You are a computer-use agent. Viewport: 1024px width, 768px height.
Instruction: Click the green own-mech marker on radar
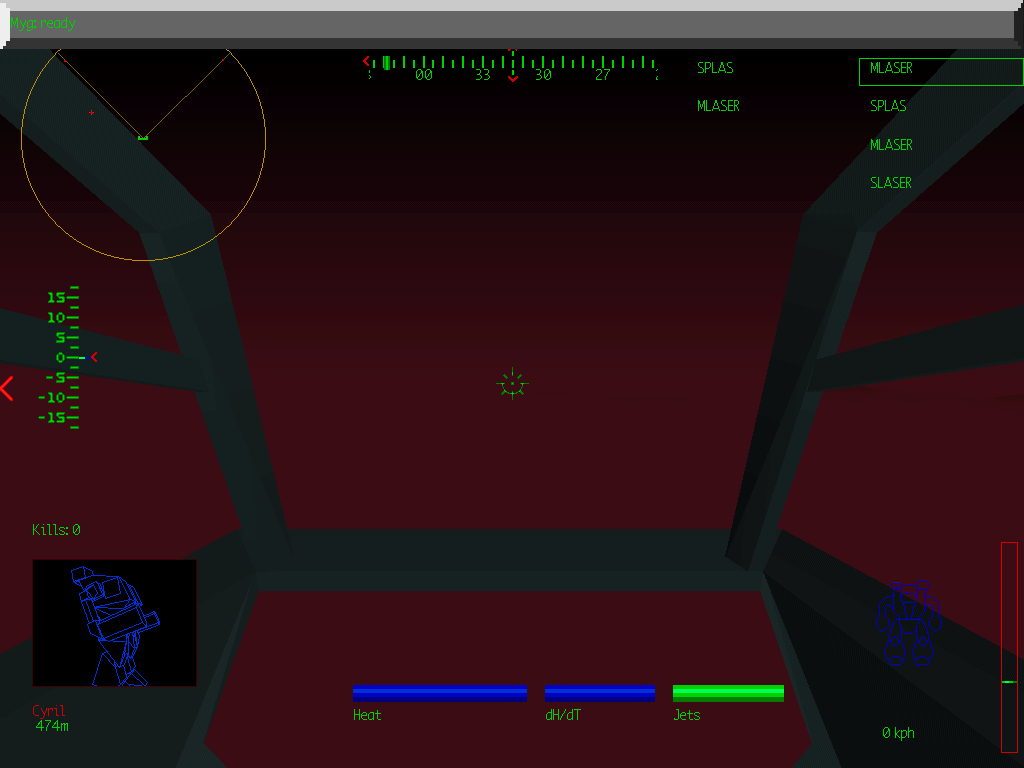pos(143,137)
